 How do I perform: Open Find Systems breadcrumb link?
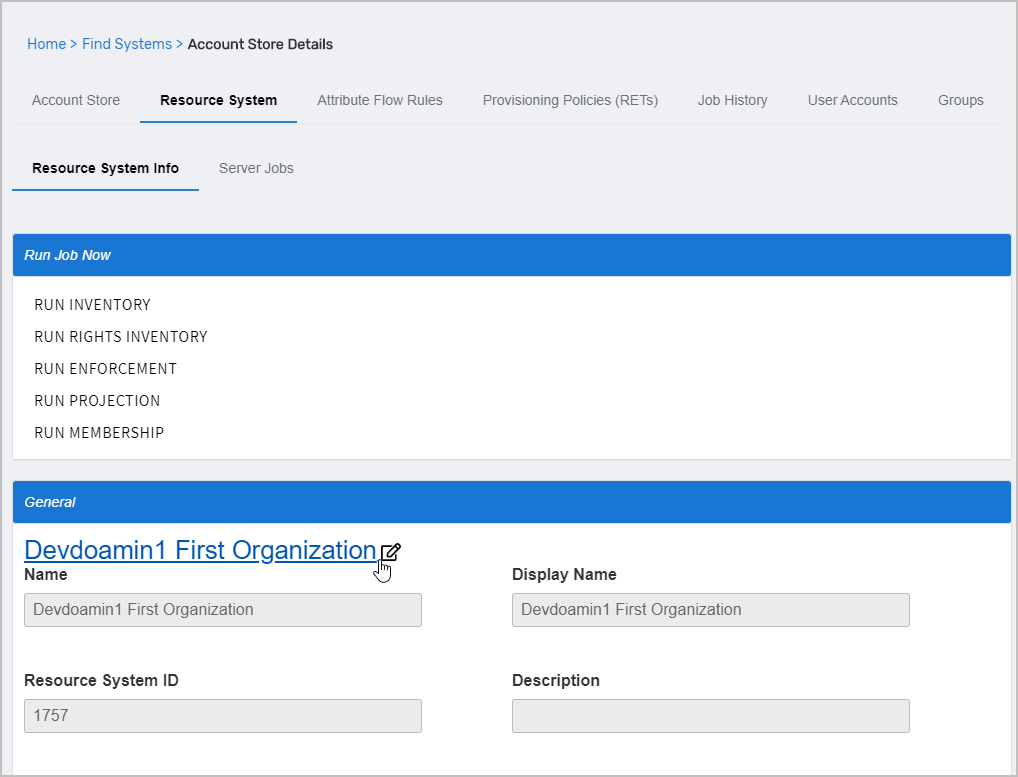point(127,44)
